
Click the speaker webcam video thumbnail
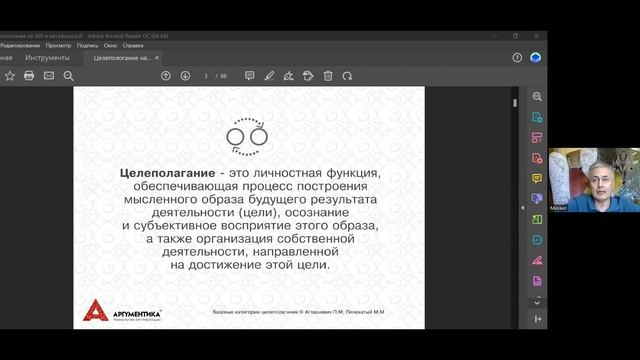coord(594,180)
